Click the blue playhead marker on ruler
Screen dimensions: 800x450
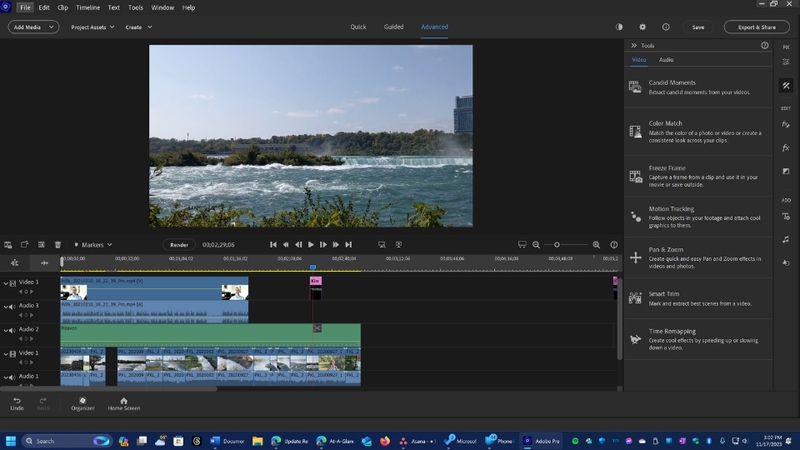(313, 267)
